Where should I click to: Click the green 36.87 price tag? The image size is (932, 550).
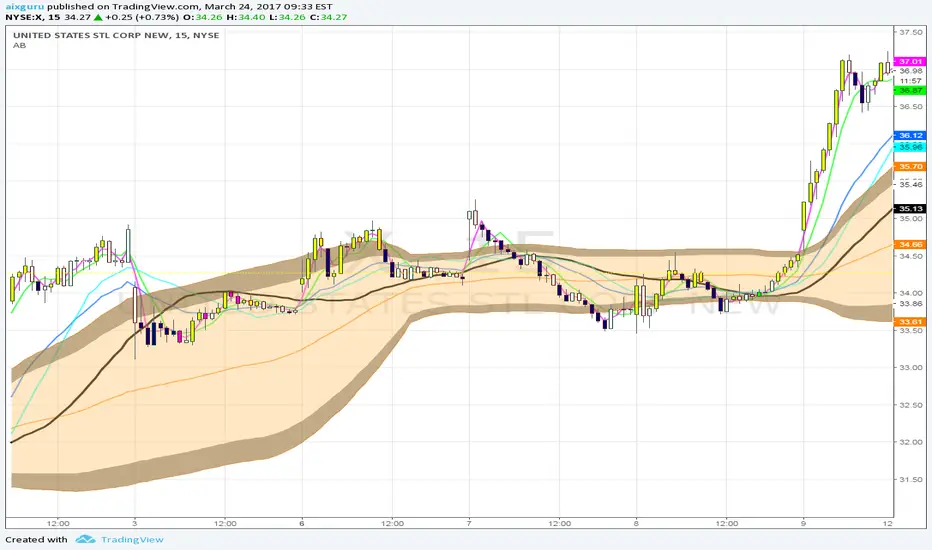click(910, 90)
